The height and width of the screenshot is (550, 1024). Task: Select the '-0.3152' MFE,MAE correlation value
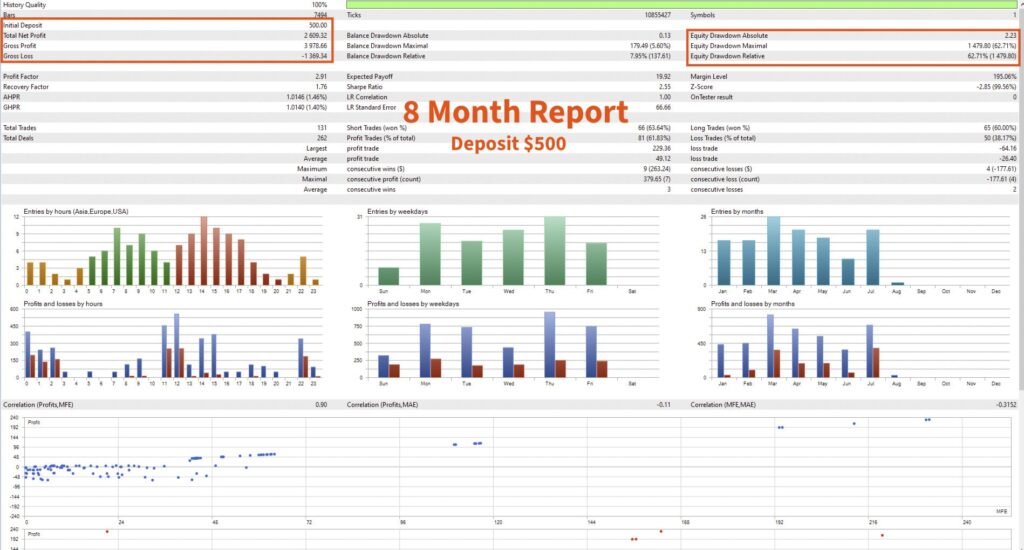1006,405
